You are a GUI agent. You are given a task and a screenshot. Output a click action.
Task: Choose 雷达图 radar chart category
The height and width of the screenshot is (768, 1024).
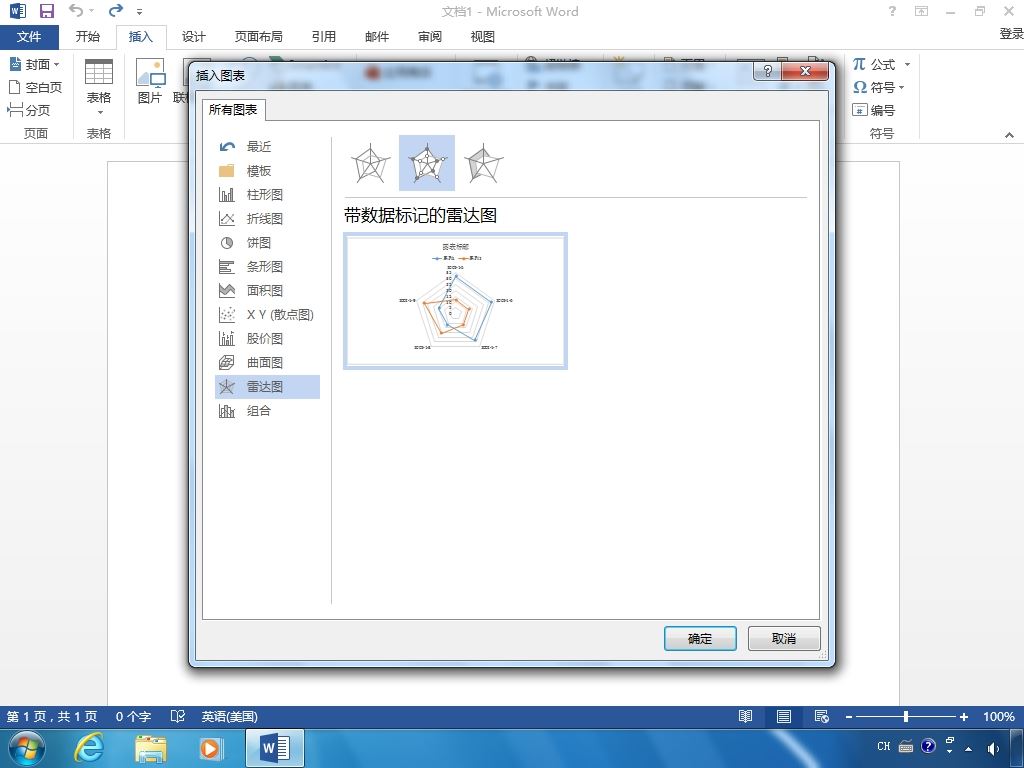(268, 387)
